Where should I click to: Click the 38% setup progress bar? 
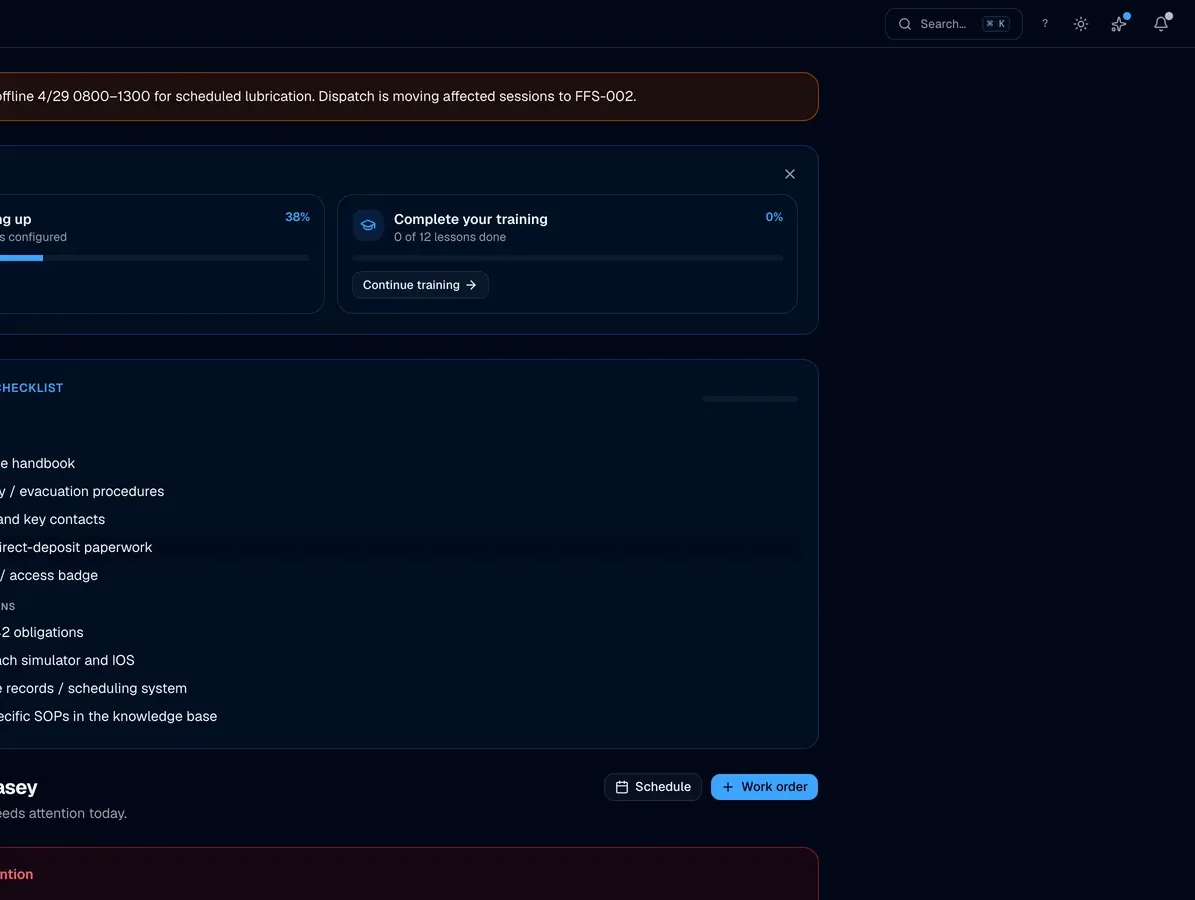pos(155,258)
